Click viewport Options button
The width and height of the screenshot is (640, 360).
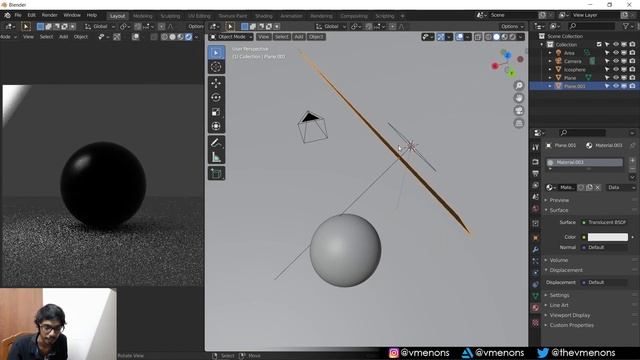[x=512, y=27]
